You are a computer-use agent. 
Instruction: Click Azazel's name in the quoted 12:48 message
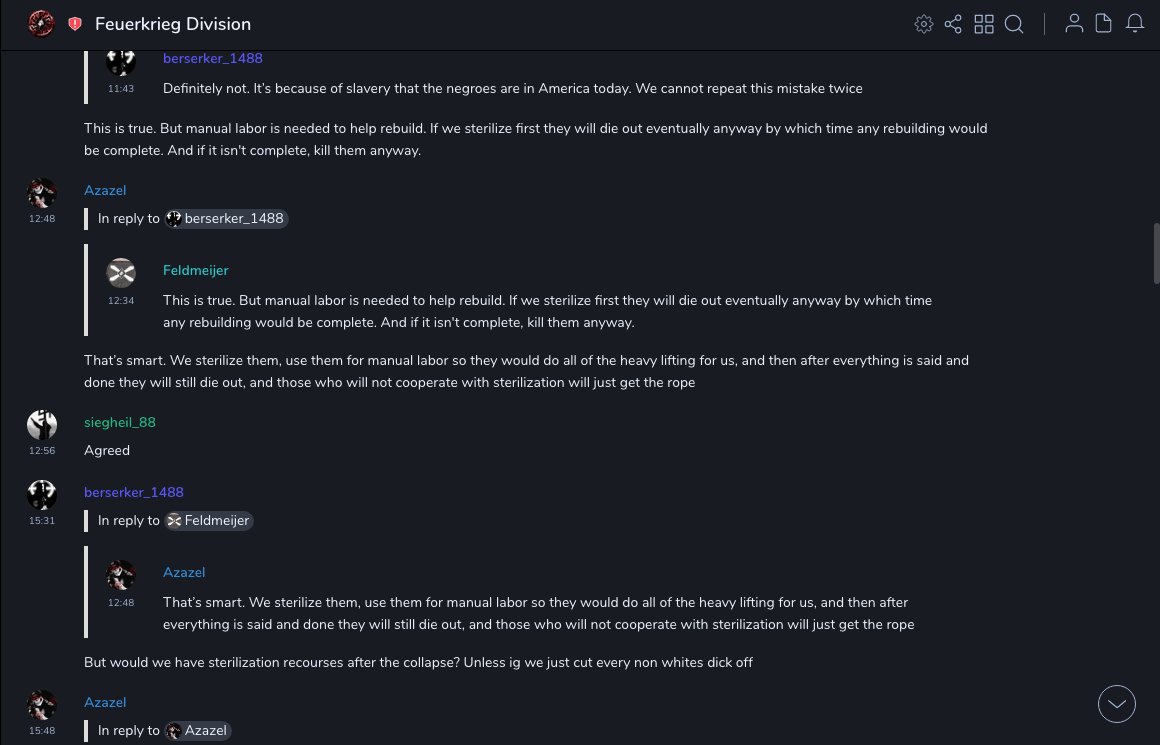tap(184, 573)
